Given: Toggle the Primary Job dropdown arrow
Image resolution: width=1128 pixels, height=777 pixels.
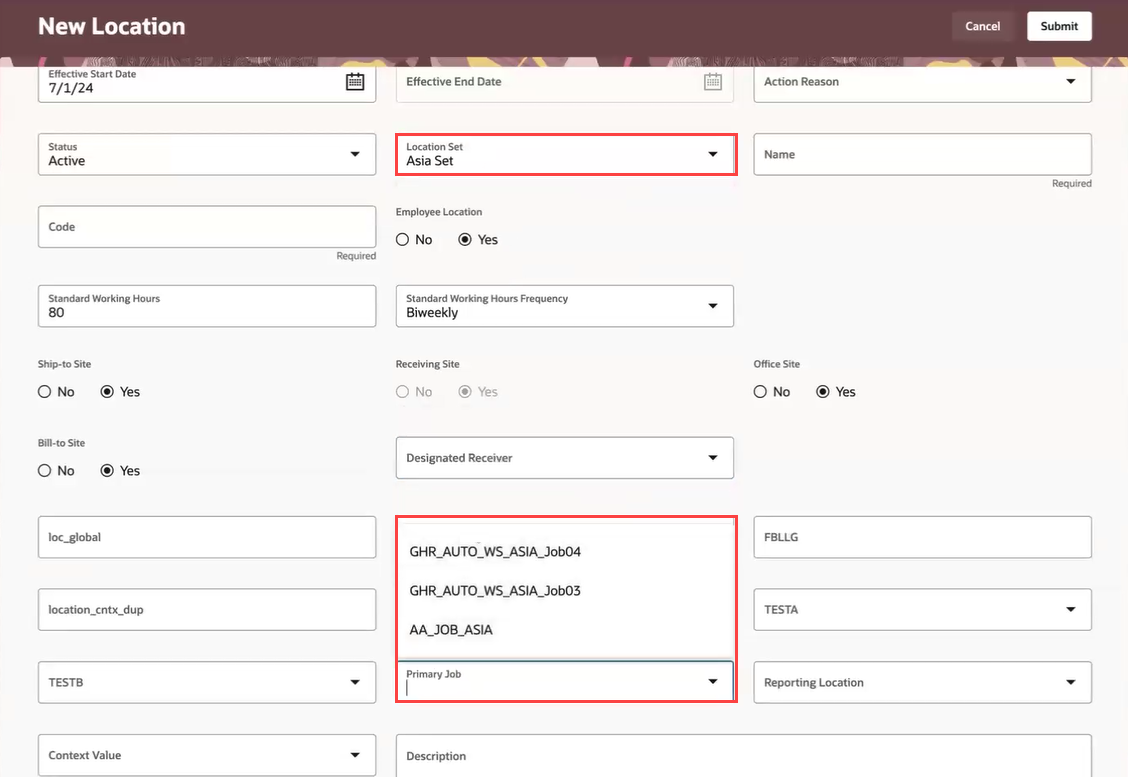Looking at the screenshot, I should 712,681.
